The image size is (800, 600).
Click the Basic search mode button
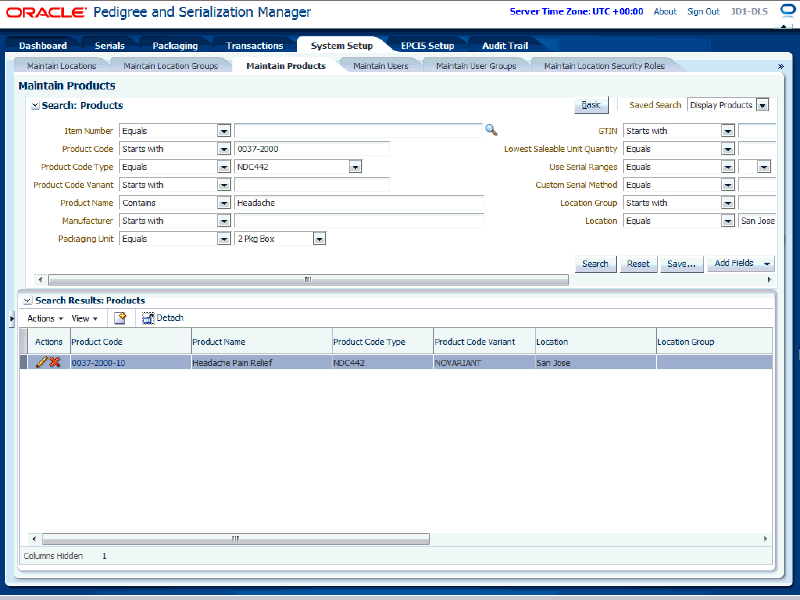tap(591, 105)
